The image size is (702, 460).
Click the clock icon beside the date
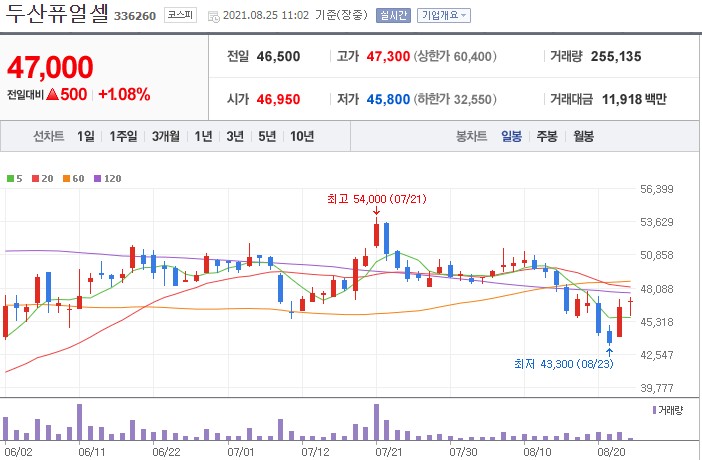[x=214, y=16]
